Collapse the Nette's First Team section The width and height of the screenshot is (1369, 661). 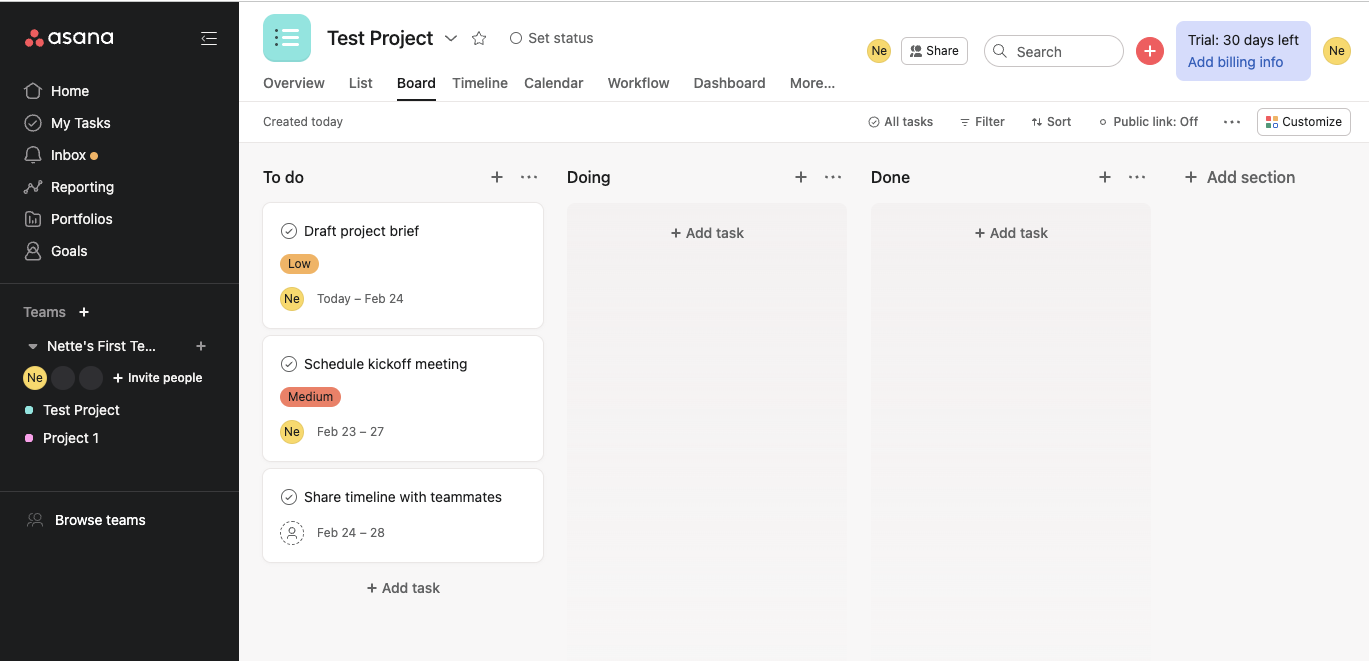click(33, 347)
